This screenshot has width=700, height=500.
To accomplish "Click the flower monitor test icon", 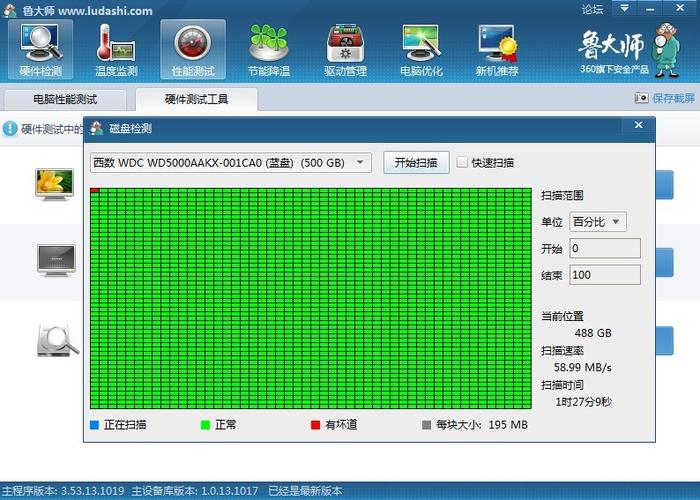I will (54, 184).
